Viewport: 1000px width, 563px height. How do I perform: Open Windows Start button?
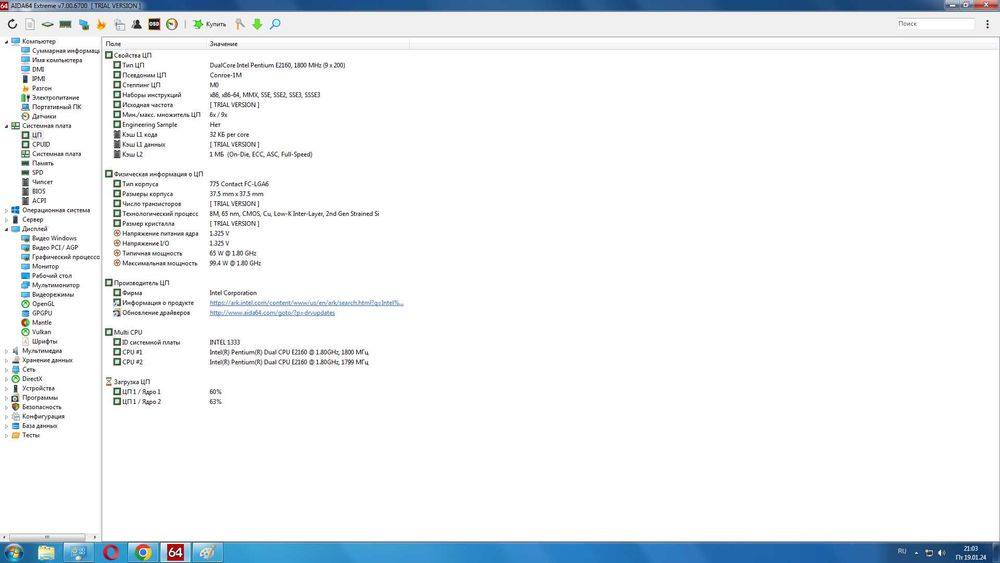click(x=13, y=552)
